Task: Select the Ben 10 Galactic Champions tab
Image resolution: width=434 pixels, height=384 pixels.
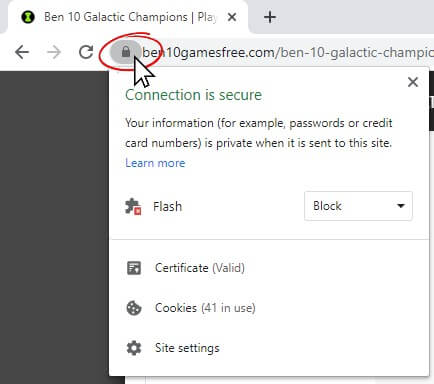Action: [x=130, y=17]
